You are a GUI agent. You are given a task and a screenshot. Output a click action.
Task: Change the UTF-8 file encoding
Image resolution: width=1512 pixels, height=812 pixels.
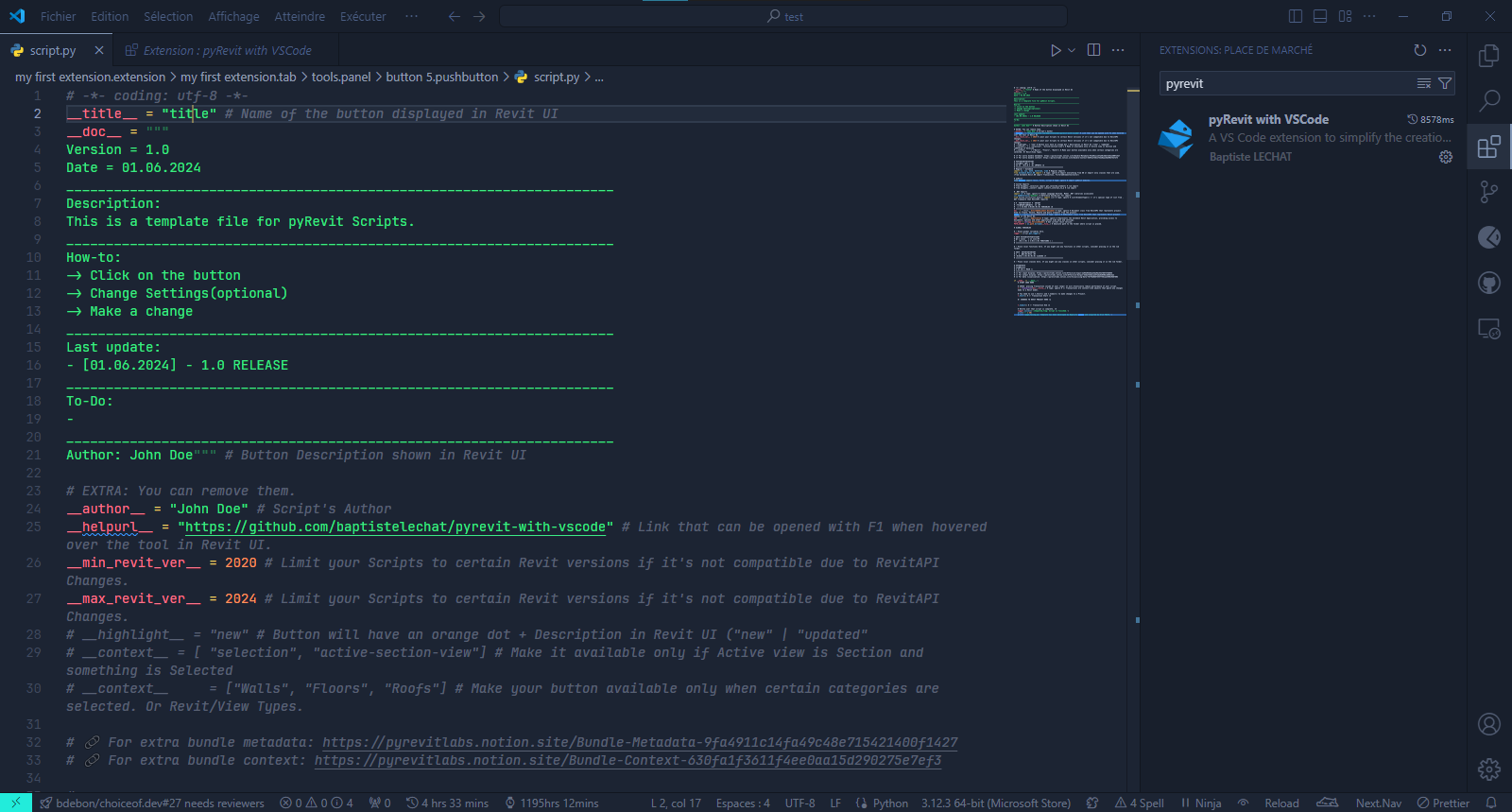(x=799, y=803)
